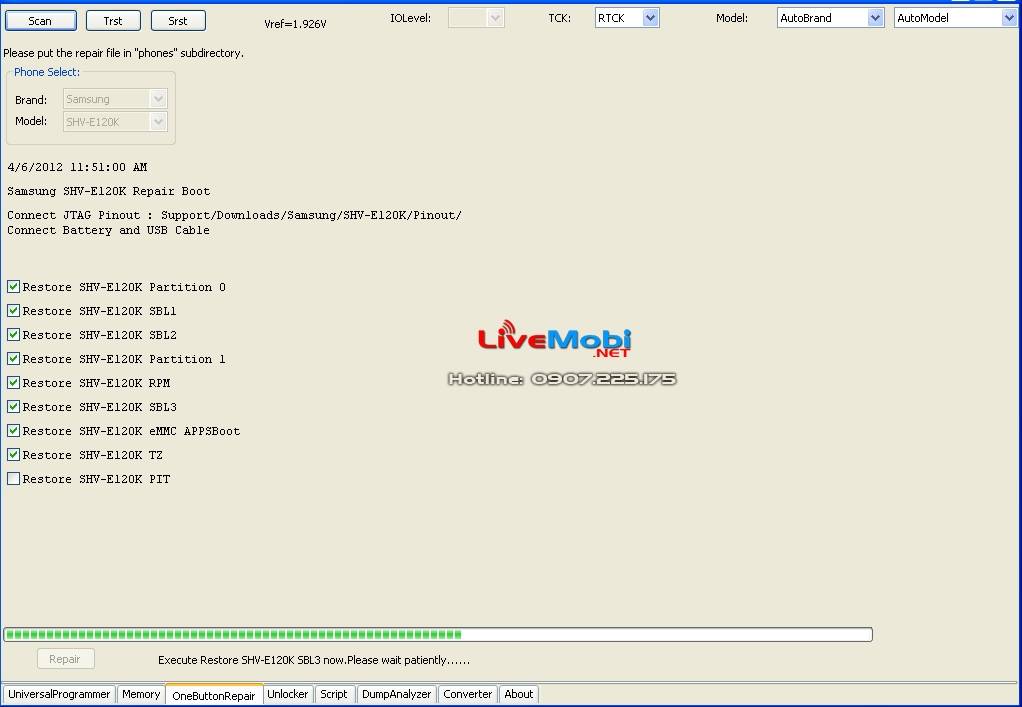Open the Script tab
The image size is (1022, 707).
pyautogui.click(x=334, y=695)
